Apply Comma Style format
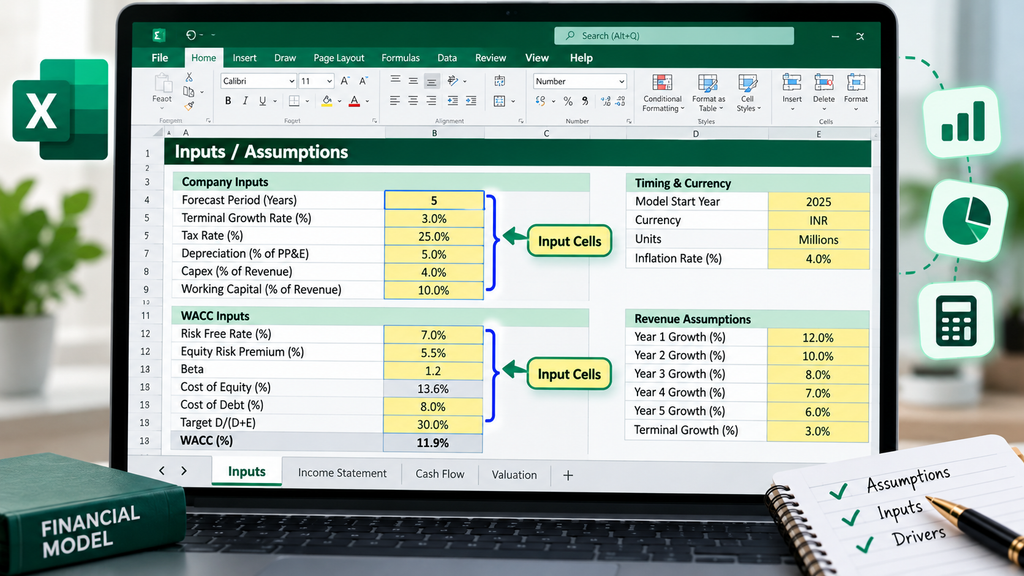The width and height of the screenshot is (1024, 576). point(585,101)
